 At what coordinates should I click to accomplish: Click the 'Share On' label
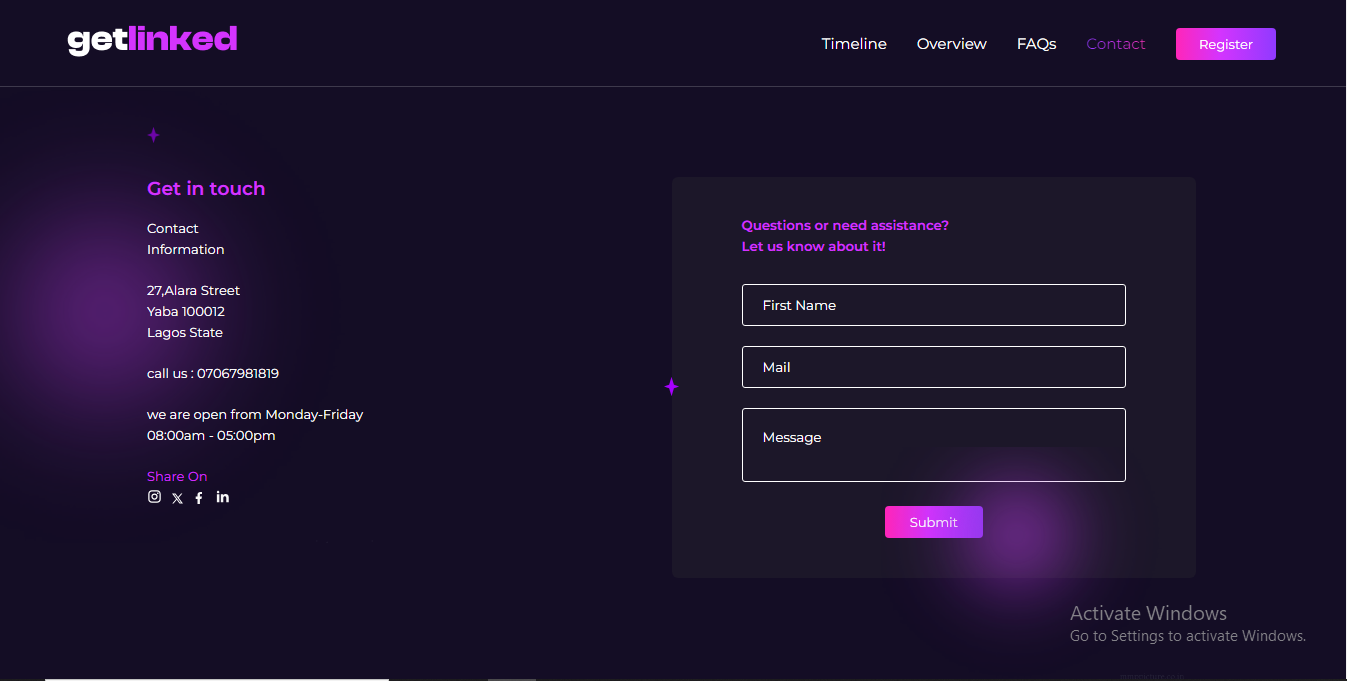pos(177,477)
